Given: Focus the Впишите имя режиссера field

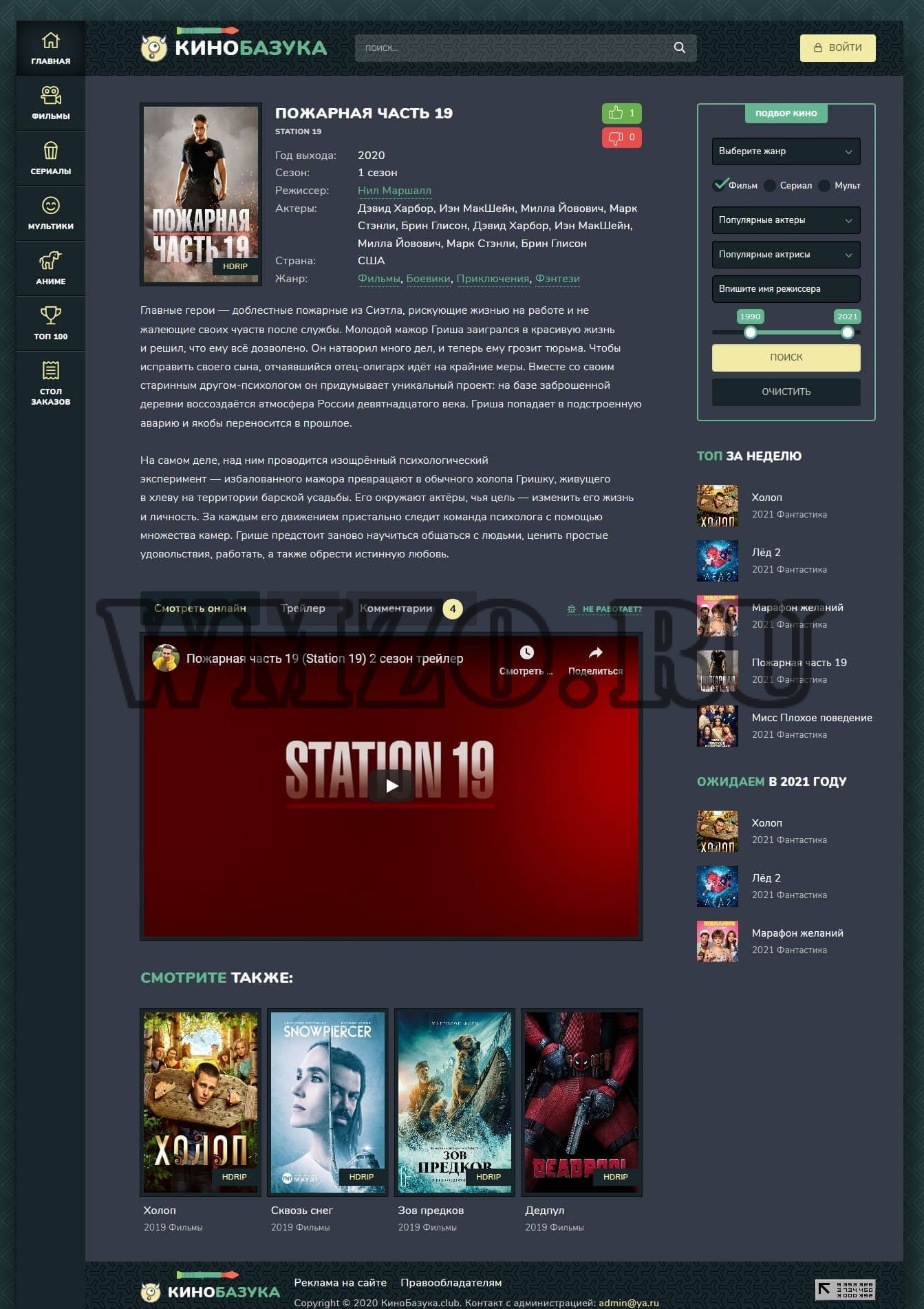Looking at the screenshot, I should tap(786, 289).
